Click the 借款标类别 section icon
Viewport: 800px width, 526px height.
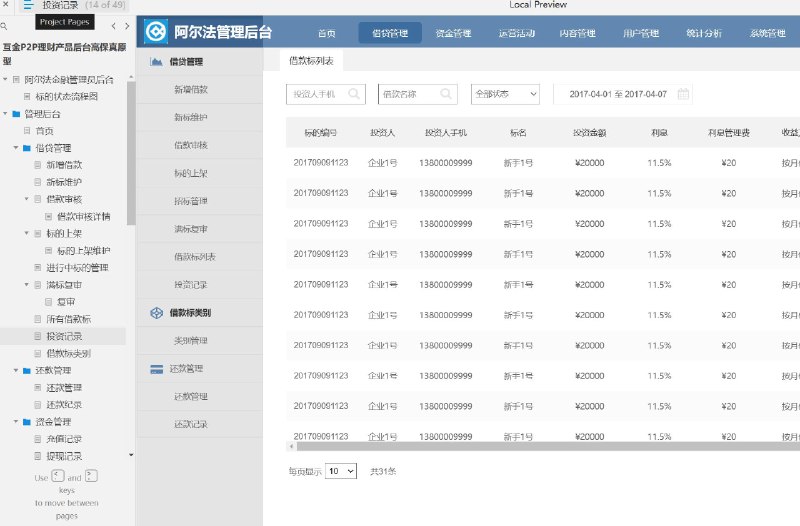pos(157,313)
